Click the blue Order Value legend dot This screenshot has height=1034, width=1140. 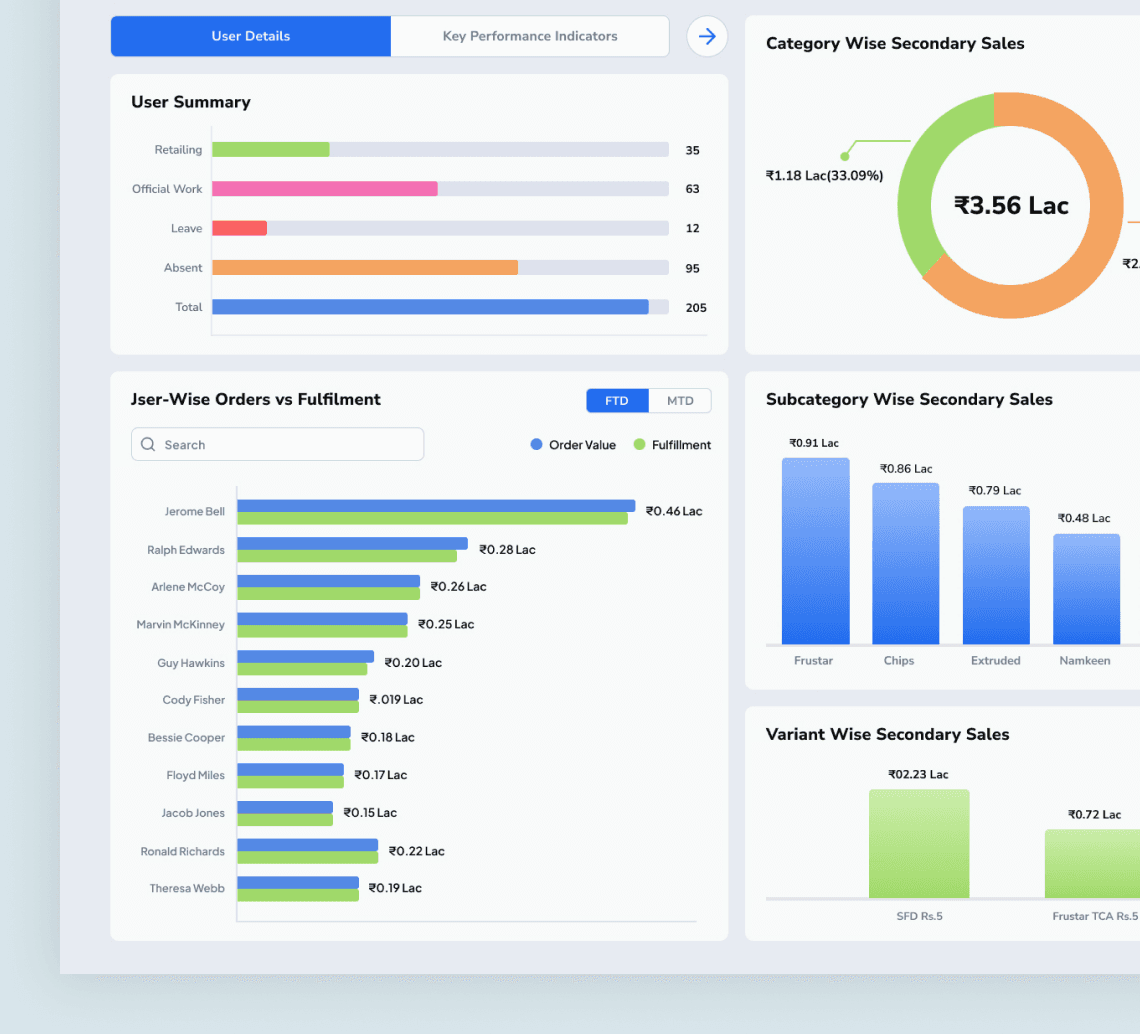537,444
